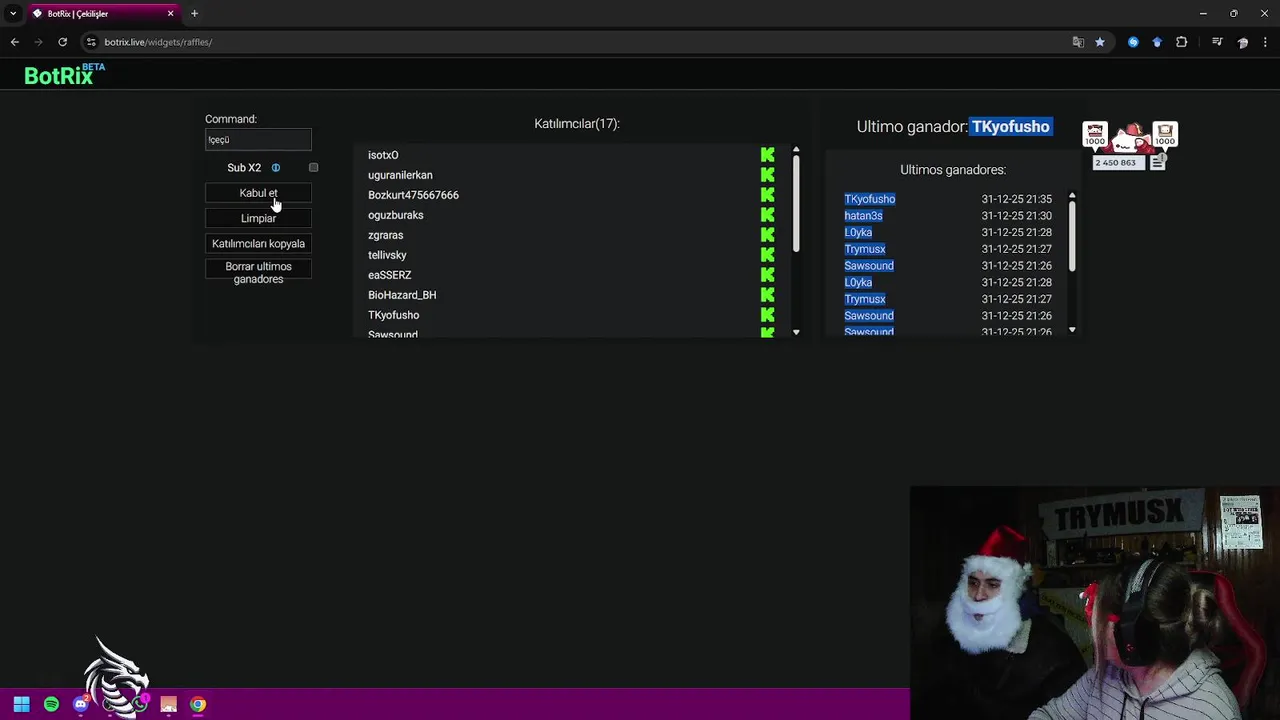Click the left 1000 badge on widget
This screenshot has height=720, width=1280.
[1096, 135]
